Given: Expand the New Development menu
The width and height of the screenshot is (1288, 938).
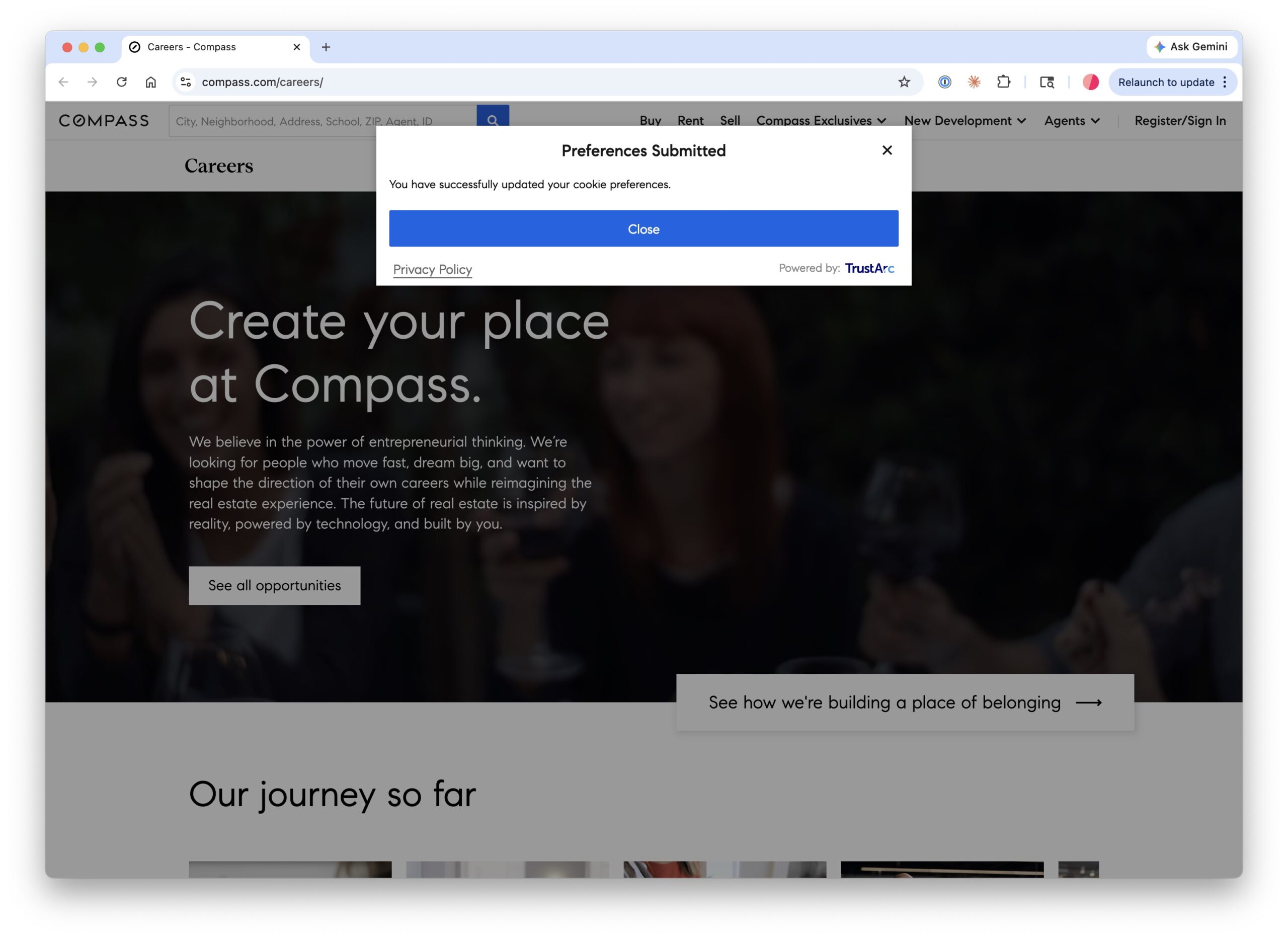Looking at the screenshot, I should click(x=964, y=120).
